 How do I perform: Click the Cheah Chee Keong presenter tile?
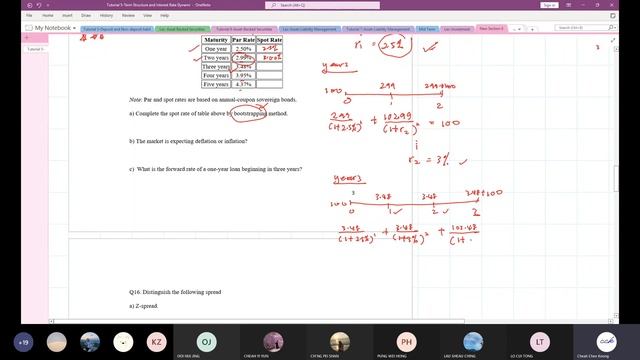pyautogui.click(x=607, y=342)
